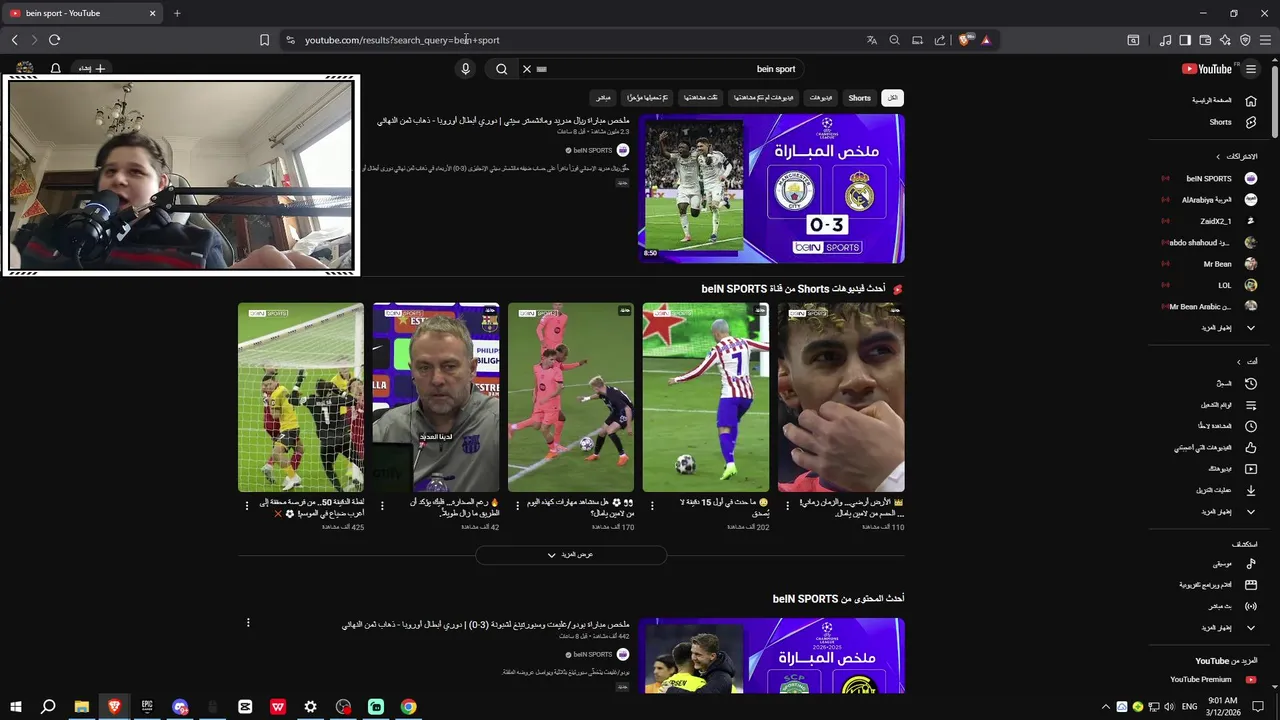
Task: Click the Brave Shields lion icon
Action: (x=964, y=40)
